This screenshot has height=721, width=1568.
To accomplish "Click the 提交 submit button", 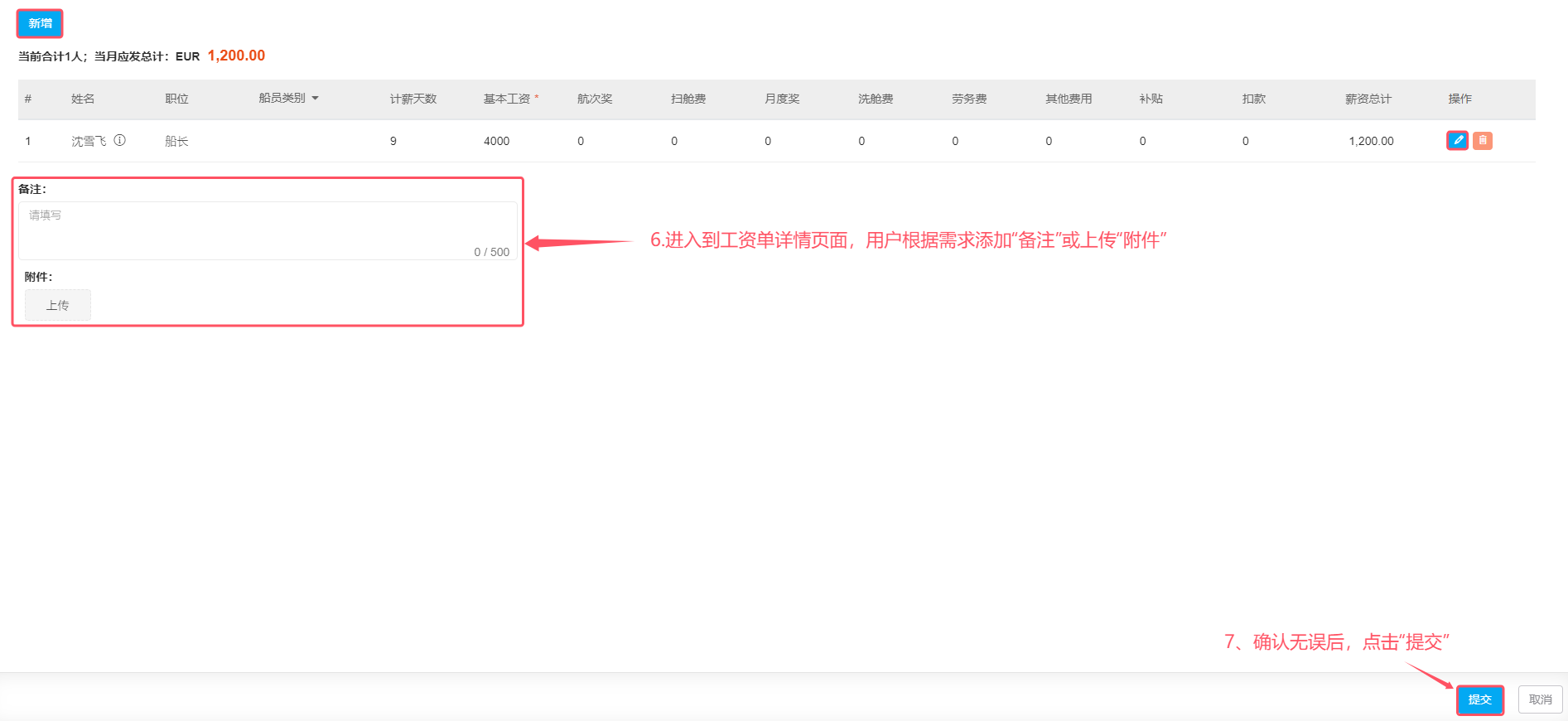I will pos(1480,700).
